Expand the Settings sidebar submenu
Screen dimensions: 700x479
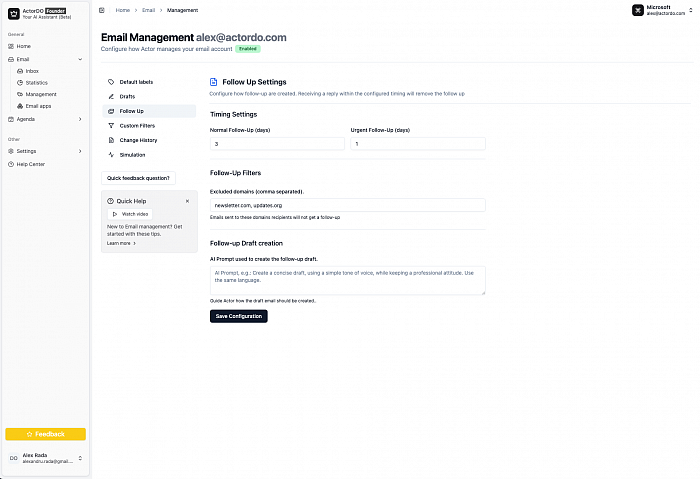pos(80,151)
